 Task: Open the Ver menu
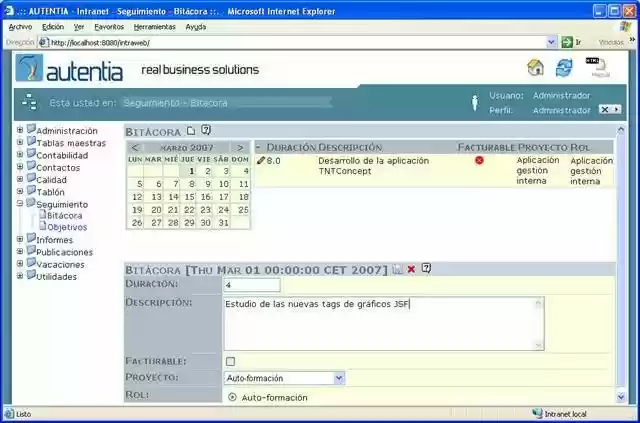(x=79, y=27)
